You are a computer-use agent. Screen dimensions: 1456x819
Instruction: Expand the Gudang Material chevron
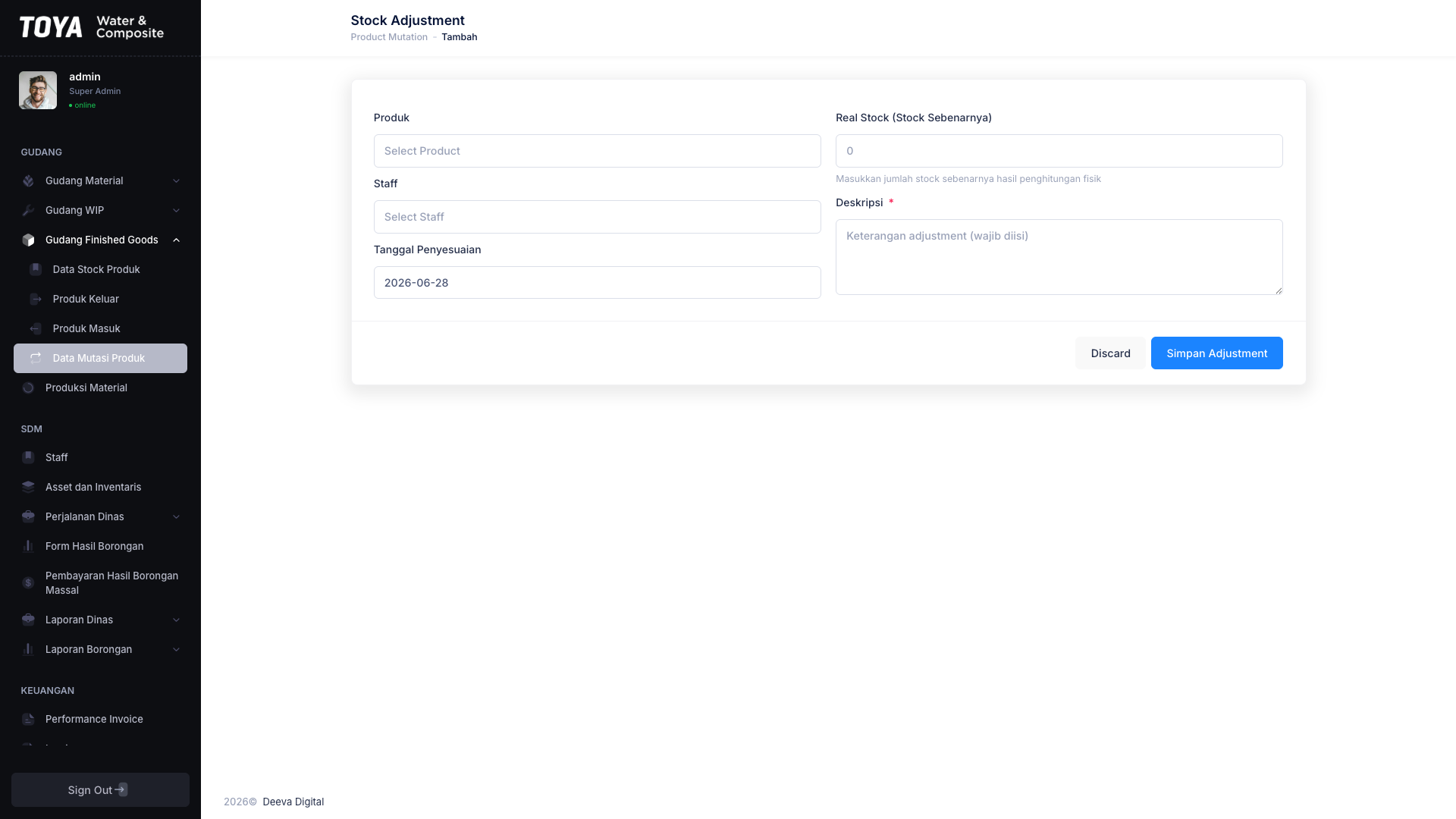(176, 180)
